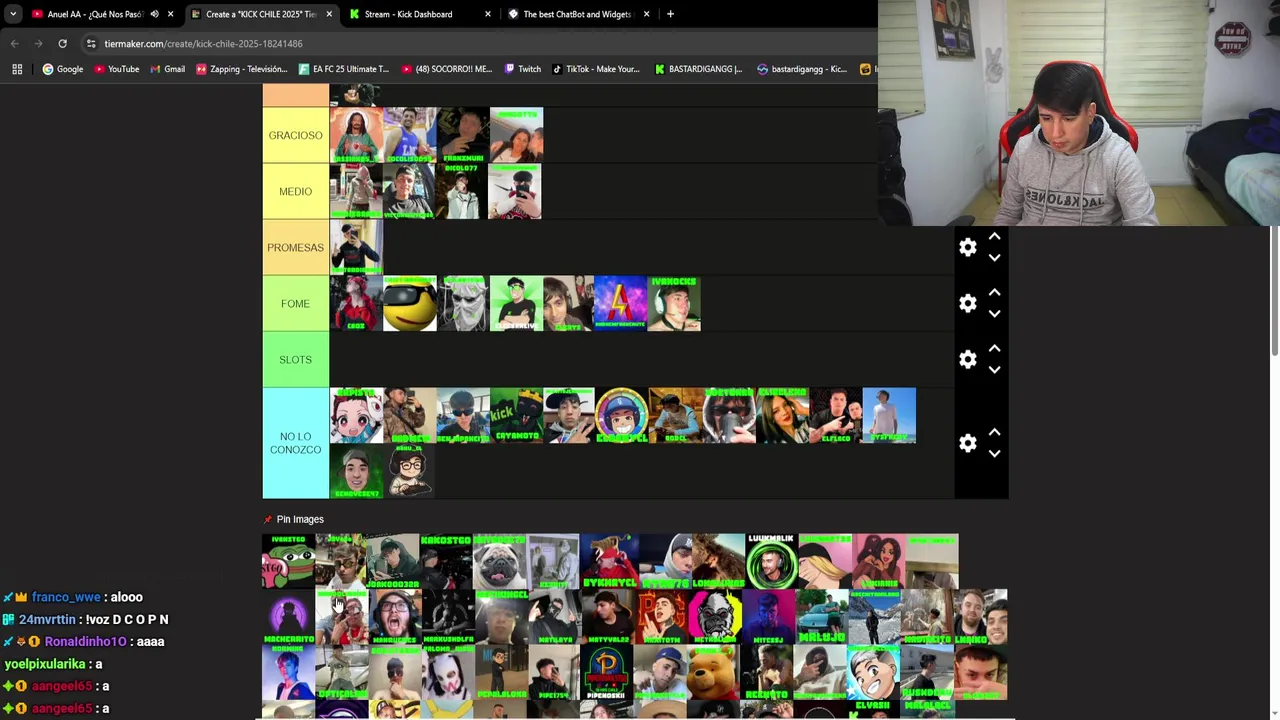Open the Chrome apps grid bookmark
The width and height of the screenshot is (1280, 720).
[x=17, y=69]
